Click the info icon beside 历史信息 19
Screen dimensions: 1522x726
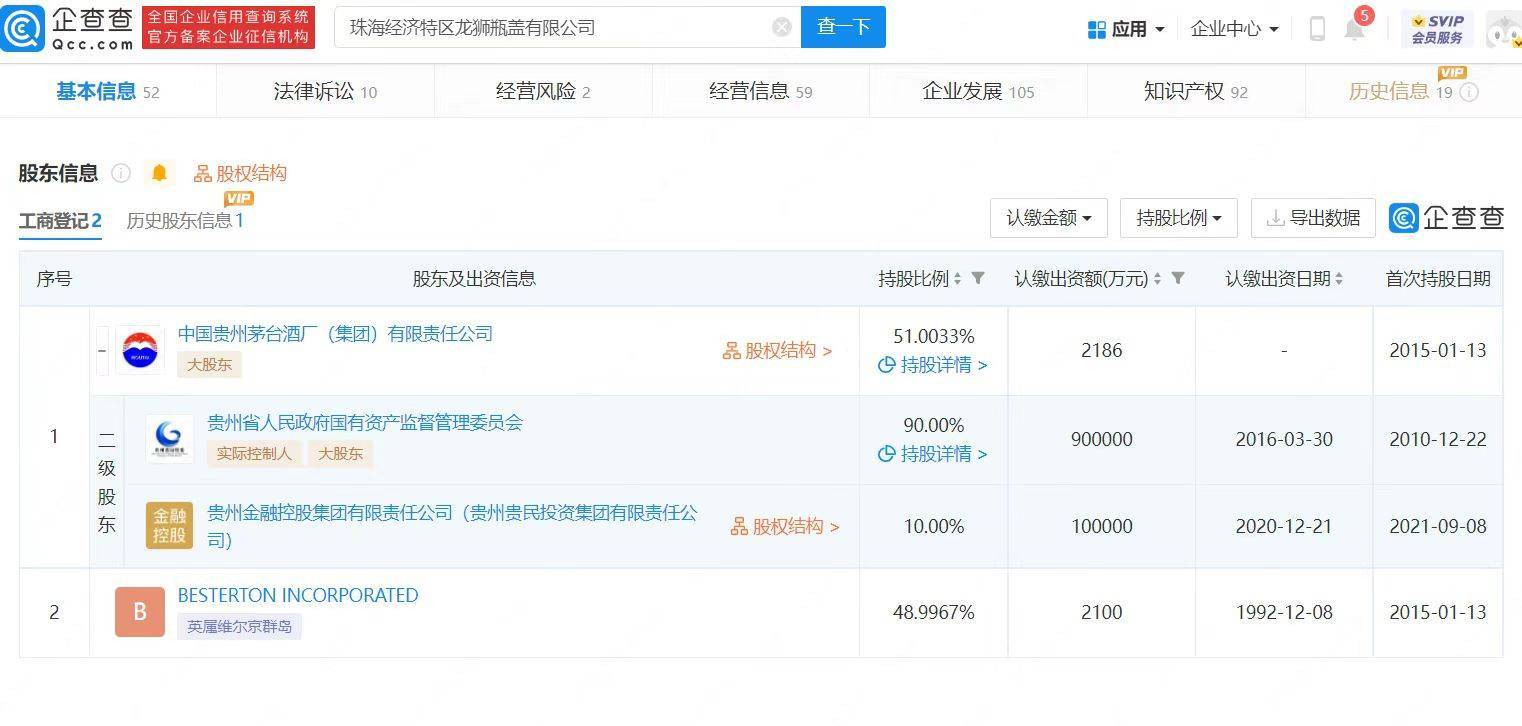(1469, 92)
